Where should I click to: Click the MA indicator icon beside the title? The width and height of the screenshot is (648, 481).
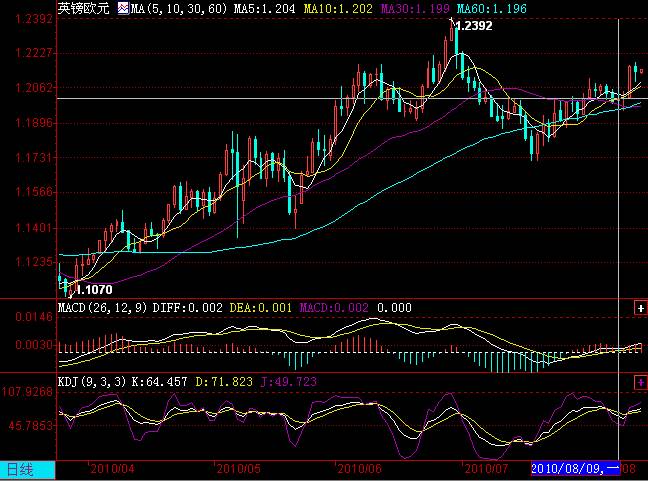point(123,8)
